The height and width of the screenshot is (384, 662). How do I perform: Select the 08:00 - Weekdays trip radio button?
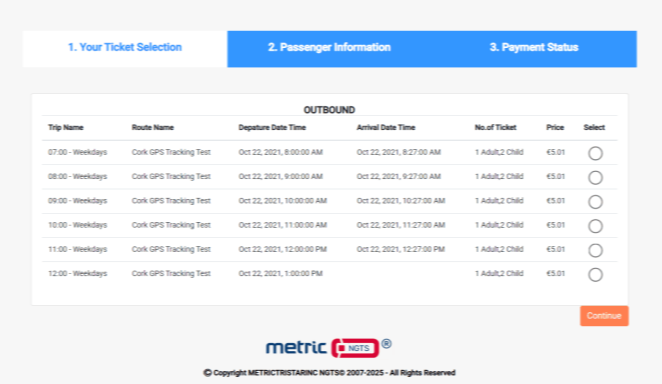[x=595, y=178]
